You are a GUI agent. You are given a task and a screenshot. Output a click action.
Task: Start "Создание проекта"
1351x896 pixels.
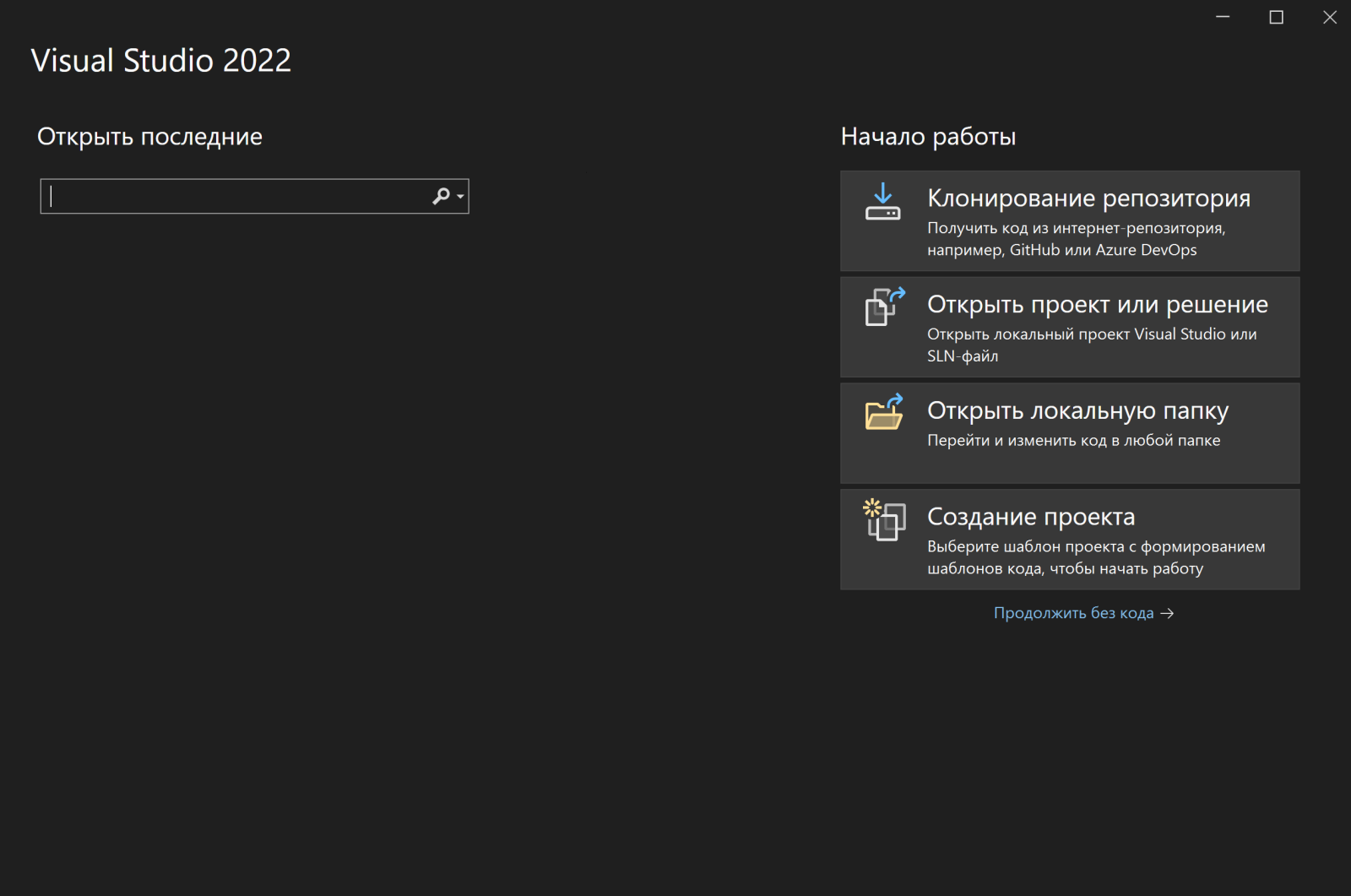pos(1070,539)
